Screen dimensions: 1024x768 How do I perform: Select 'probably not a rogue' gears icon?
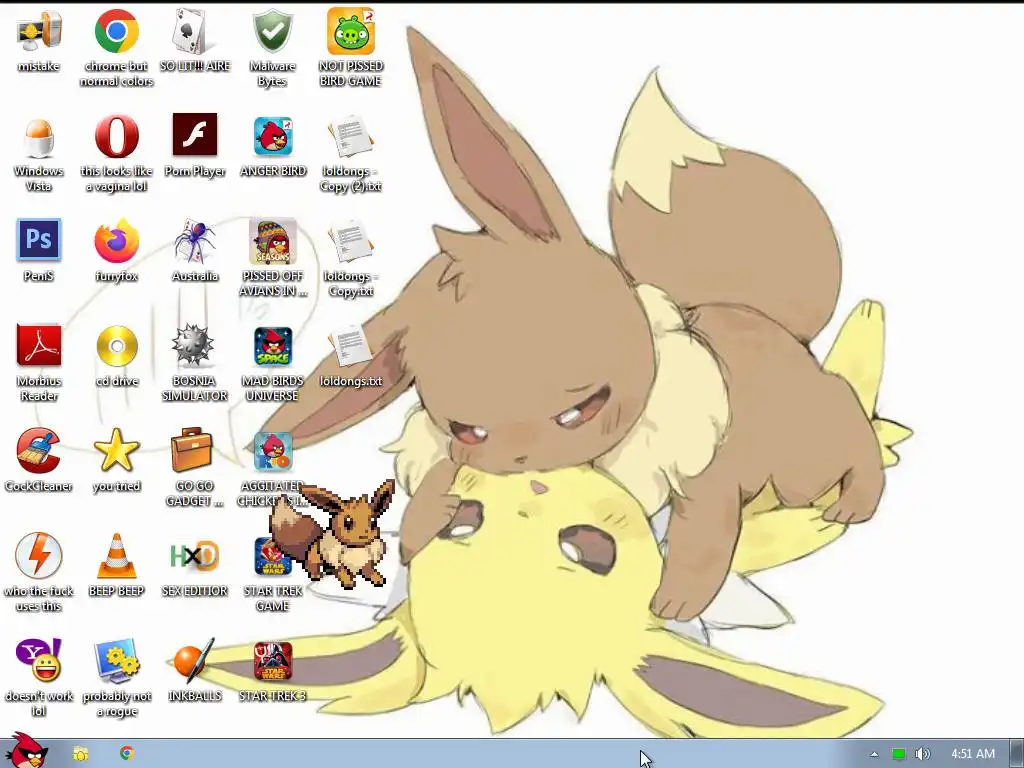pos(116,661)
